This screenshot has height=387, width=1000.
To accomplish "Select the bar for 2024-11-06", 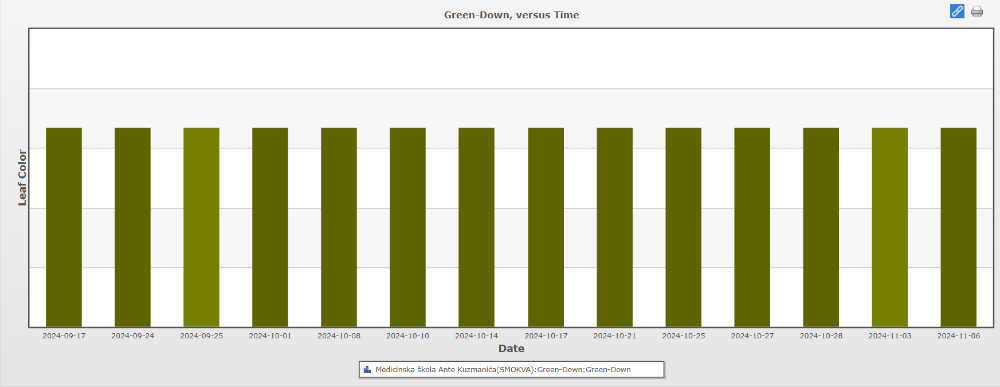I will [959, 228].
